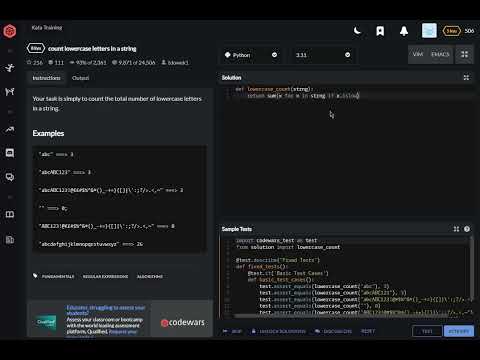Open the bookmarks icon in header

[380, 31]
